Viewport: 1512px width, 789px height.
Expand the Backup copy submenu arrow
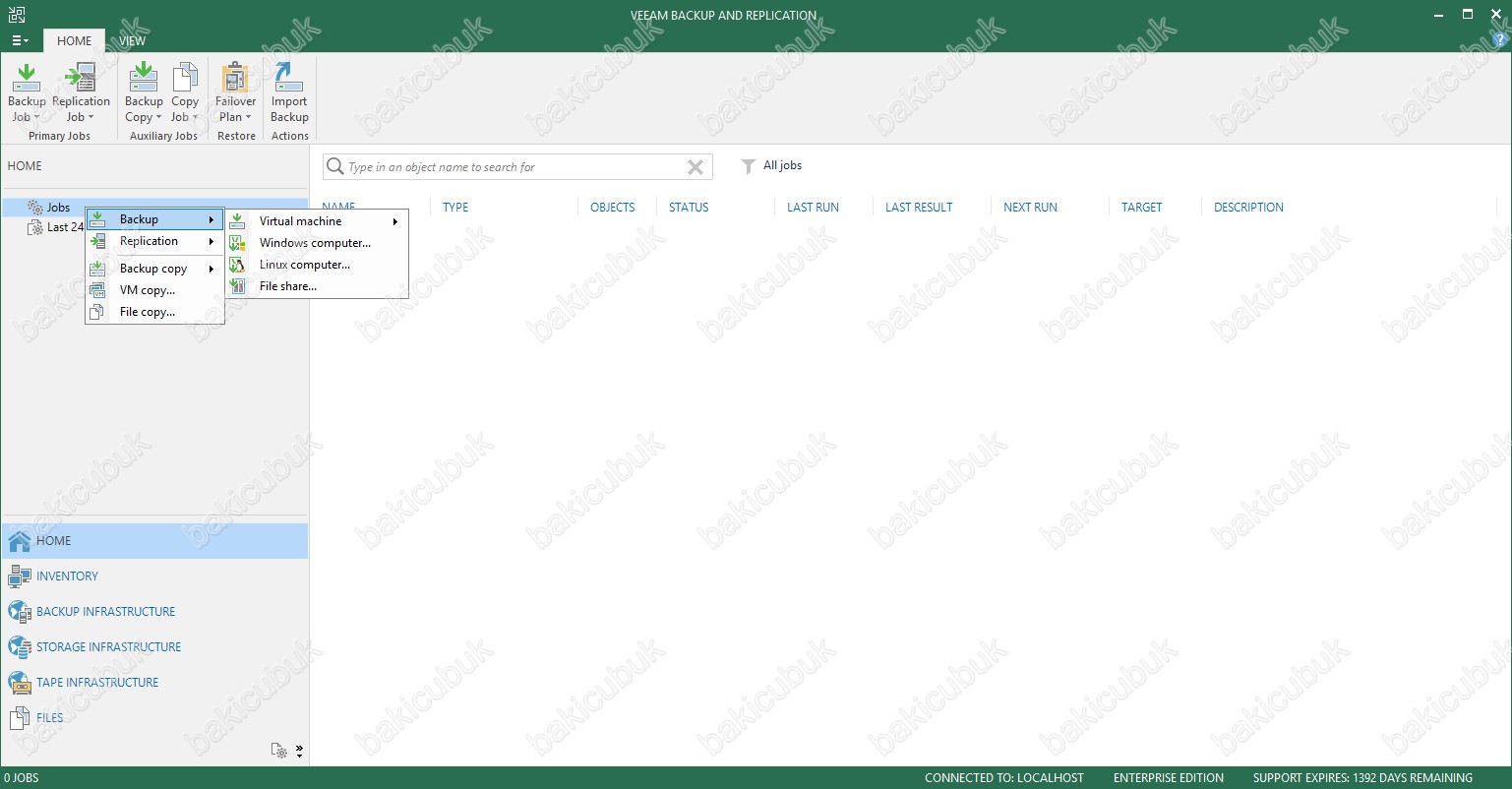212,269
